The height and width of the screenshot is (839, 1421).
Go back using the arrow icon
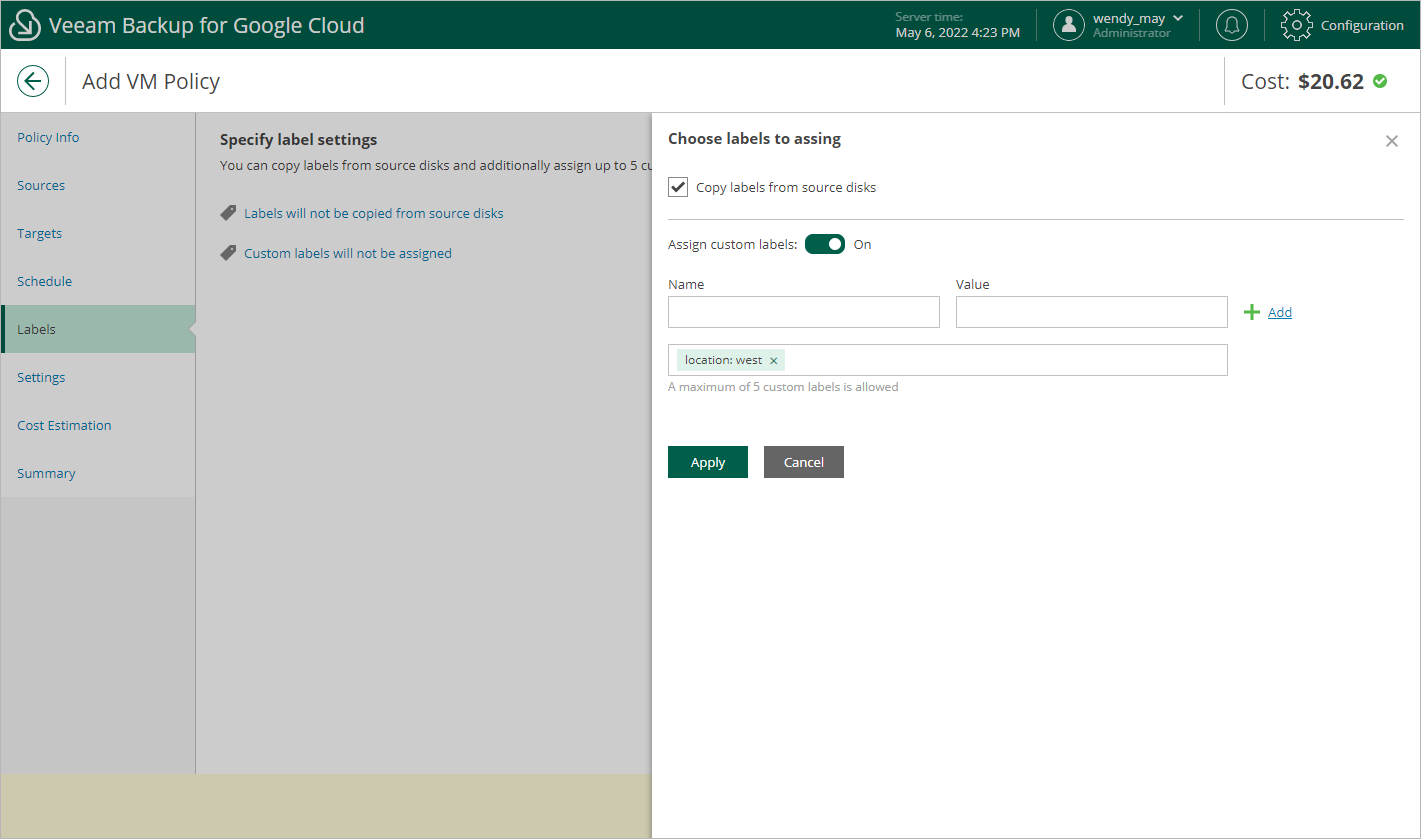(x=33, y=81)
